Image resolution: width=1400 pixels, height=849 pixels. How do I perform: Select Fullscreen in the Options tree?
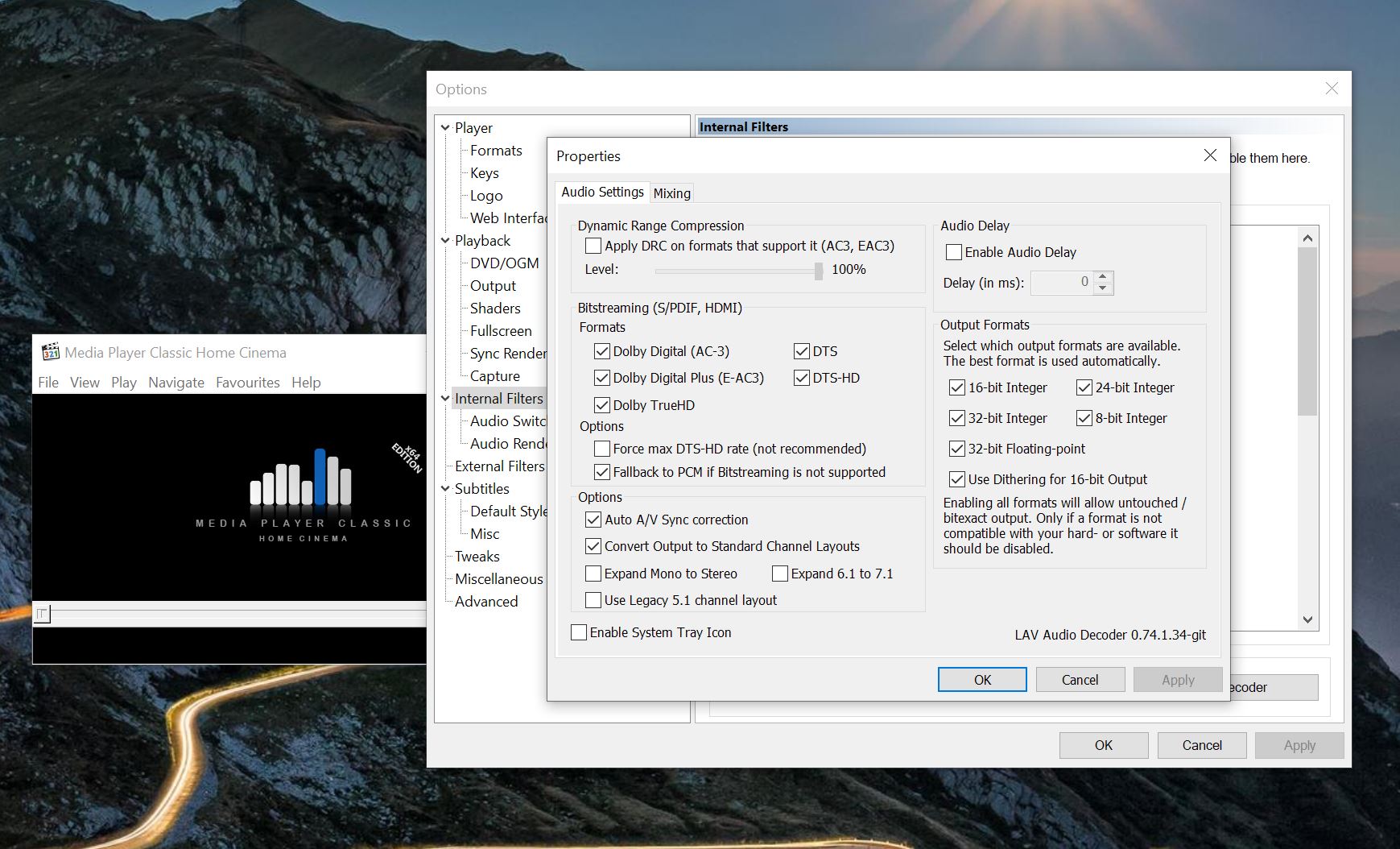click(x=501, y=330)
